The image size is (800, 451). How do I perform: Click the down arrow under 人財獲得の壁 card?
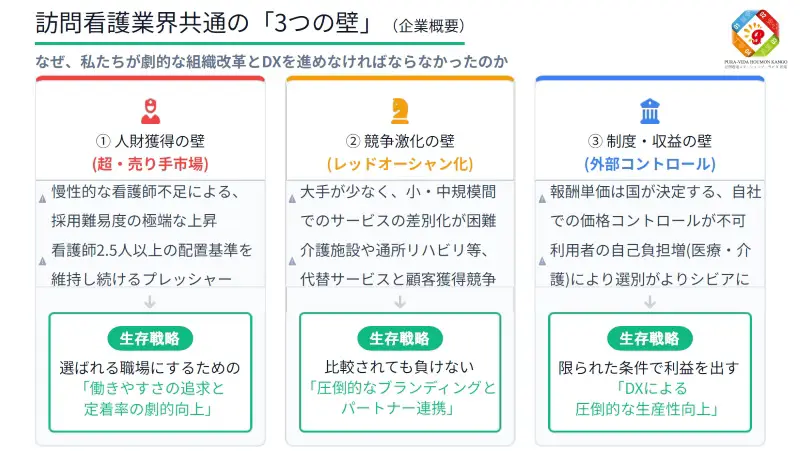[x=150, y=302]
